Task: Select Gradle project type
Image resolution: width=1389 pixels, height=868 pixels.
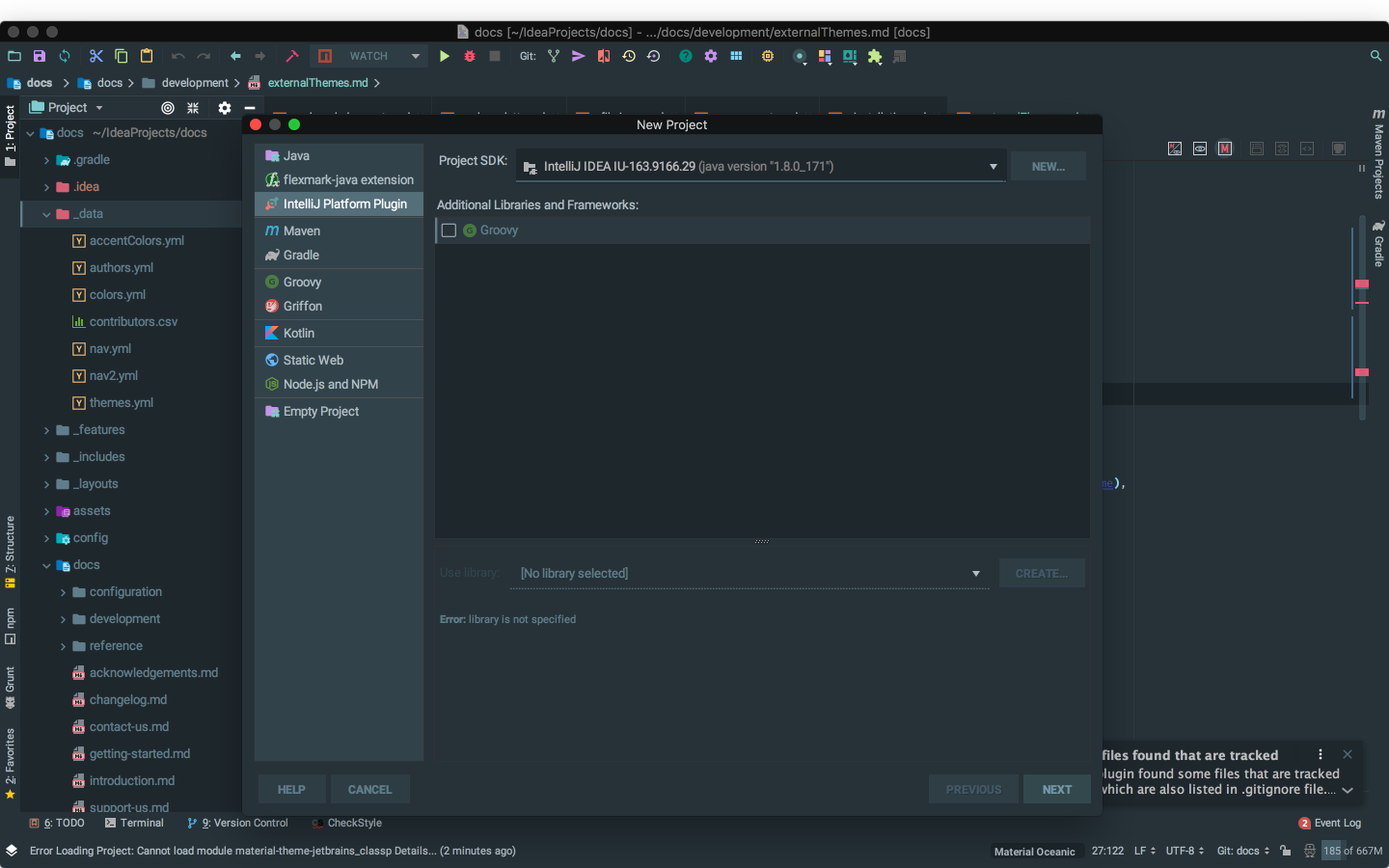Action: (x=339, y=255)
